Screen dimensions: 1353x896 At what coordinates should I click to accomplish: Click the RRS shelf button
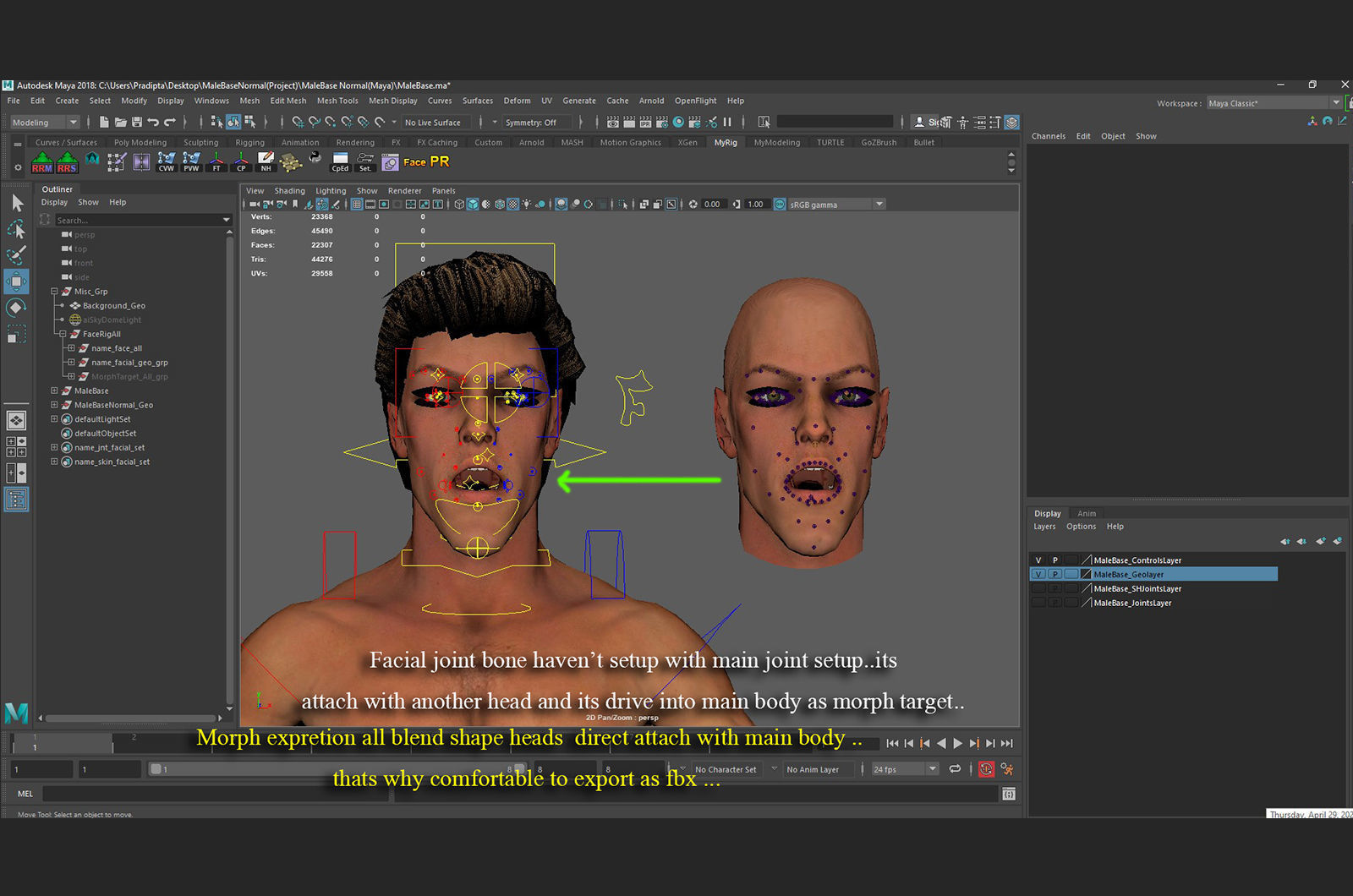pyautogui.click(x=68, y=162)
